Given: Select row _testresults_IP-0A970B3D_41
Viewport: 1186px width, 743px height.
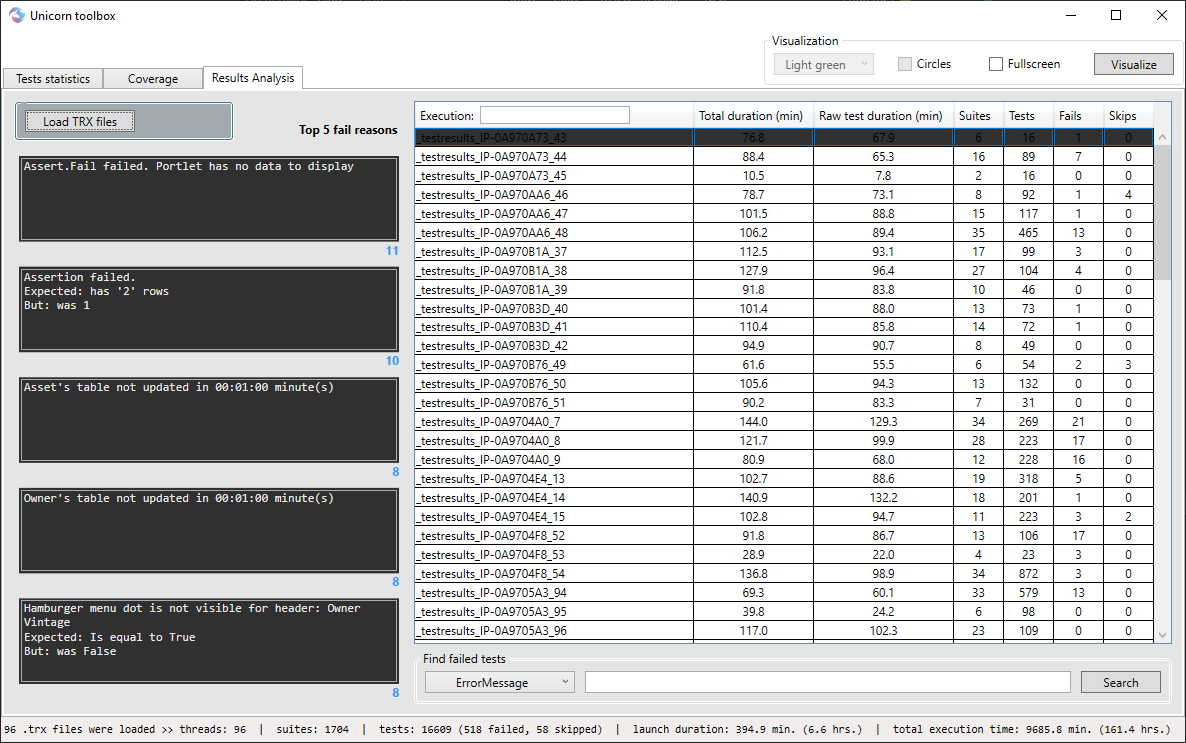Looking at the screenshot, I should point(784,327).
